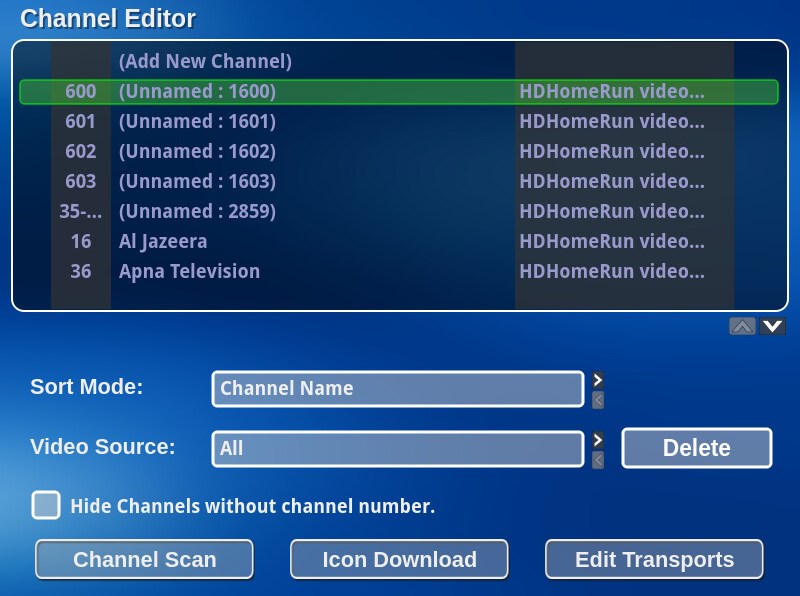Open Icon Download
This screenshot has height=596, width=800.
click(399, 559)
